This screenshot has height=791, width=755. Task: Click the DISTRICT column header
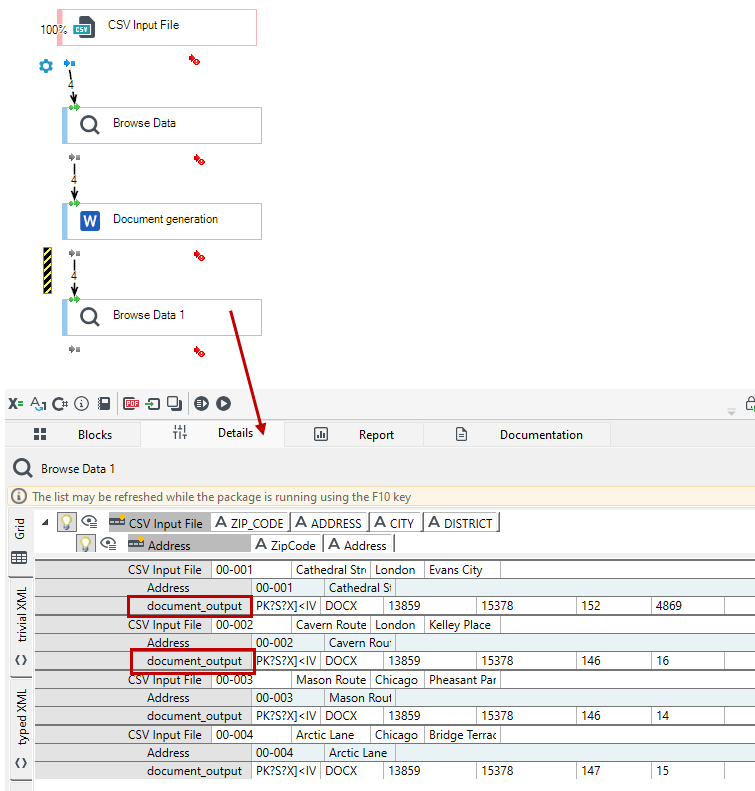point(461,523)
